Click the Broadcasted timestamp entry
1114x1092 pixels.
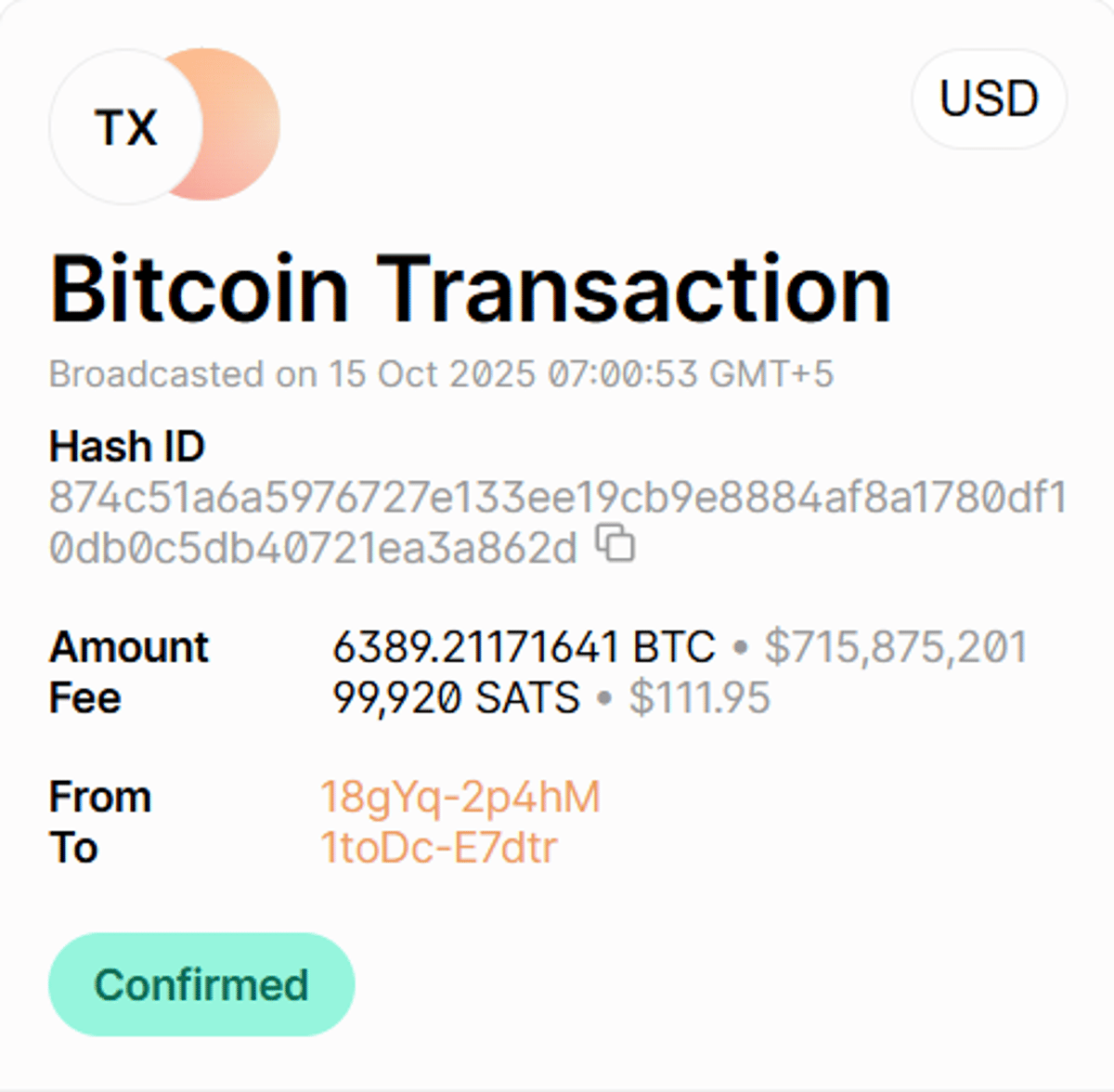click(442, 375)
